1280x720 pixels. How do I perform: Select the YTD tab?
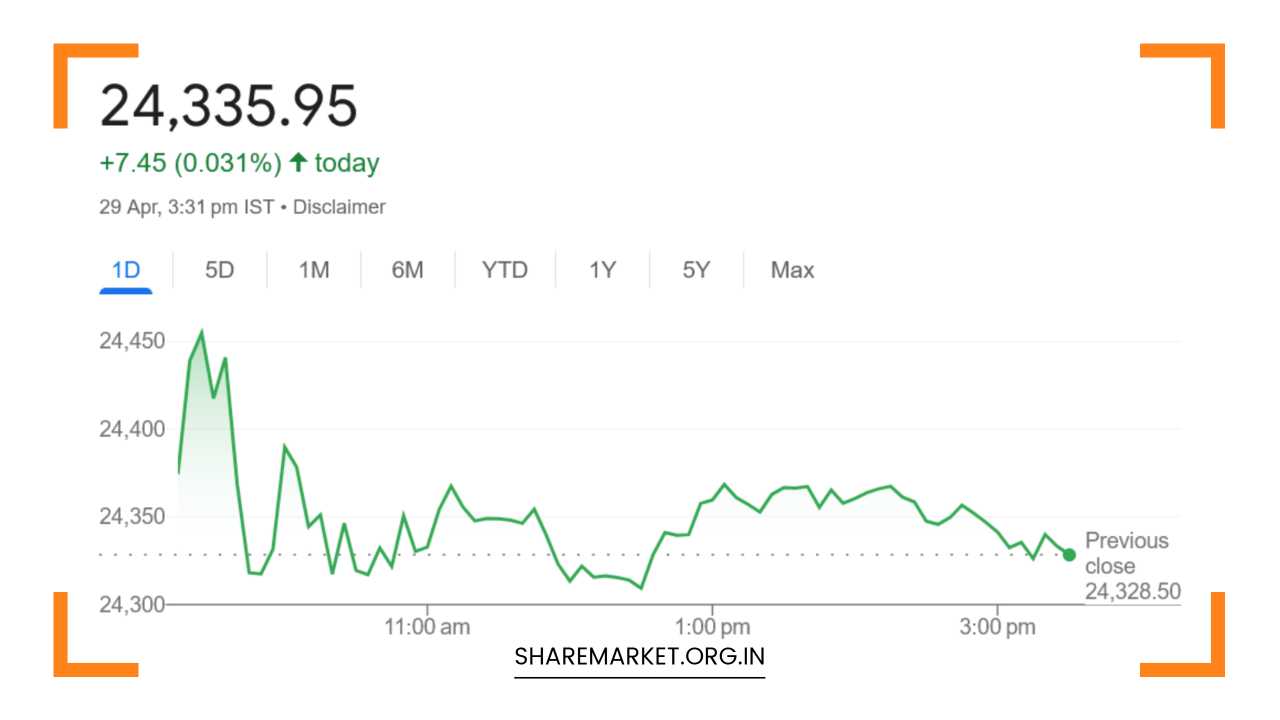click(x=504, y=270)
